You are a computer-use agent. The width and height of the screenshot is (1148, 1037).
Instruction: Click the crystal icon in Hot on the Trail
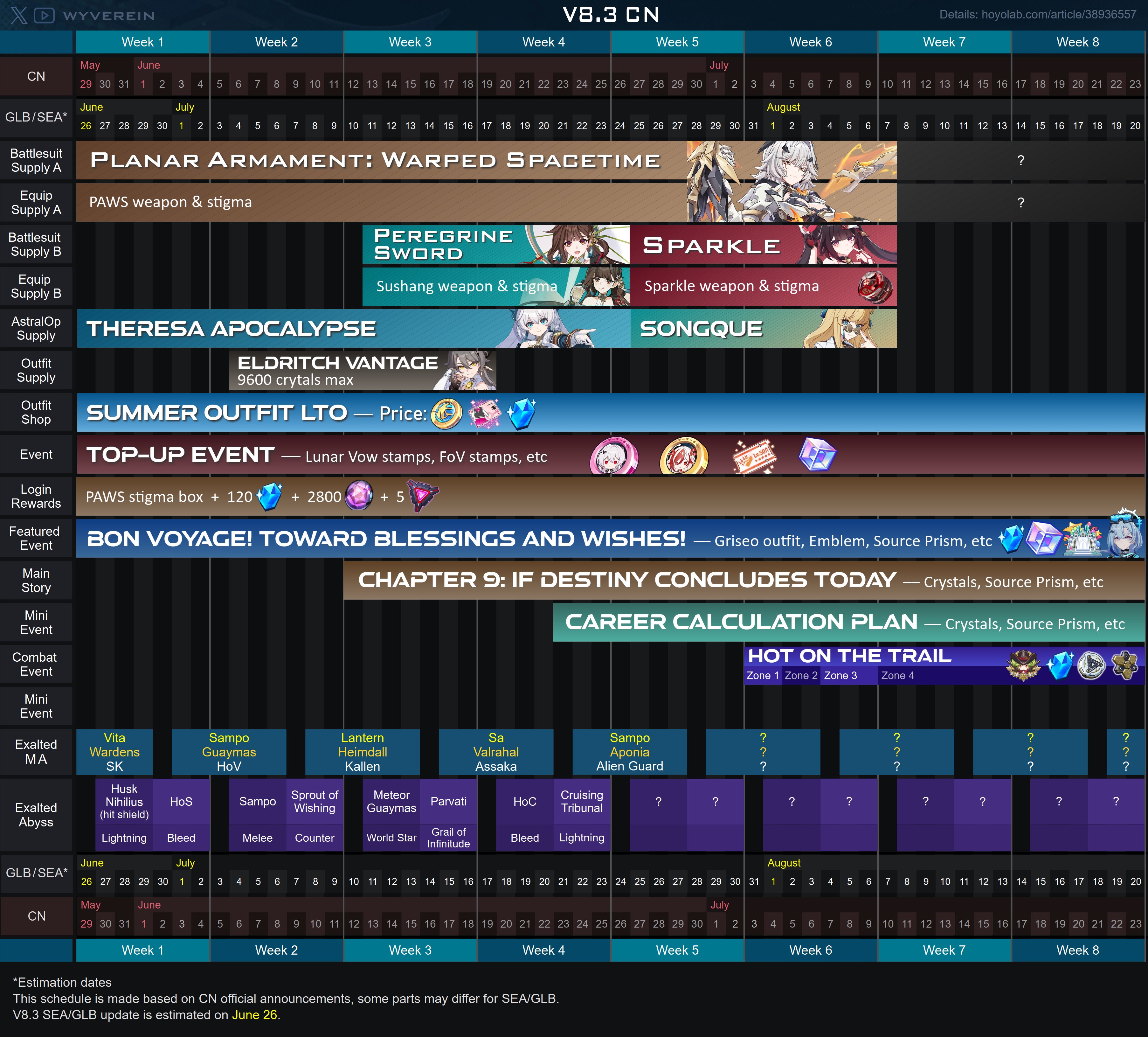[1061, 665]
